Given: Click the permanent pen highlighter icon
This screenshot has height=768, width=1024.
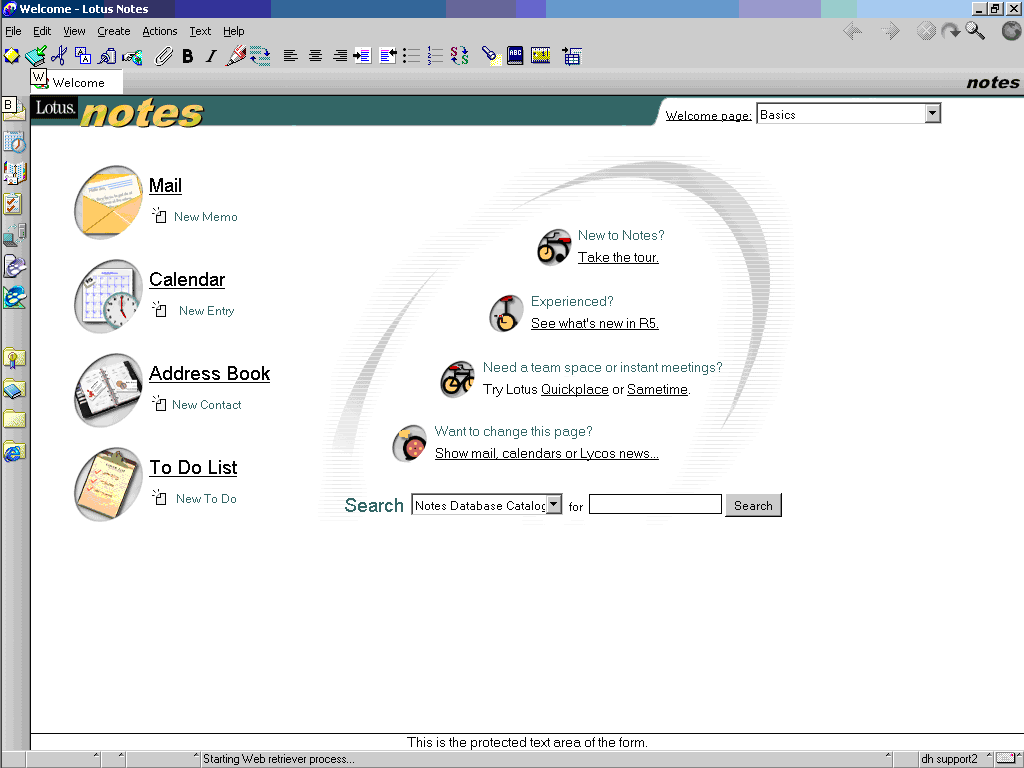Looking at the screenshot, I should click(234, 56).
